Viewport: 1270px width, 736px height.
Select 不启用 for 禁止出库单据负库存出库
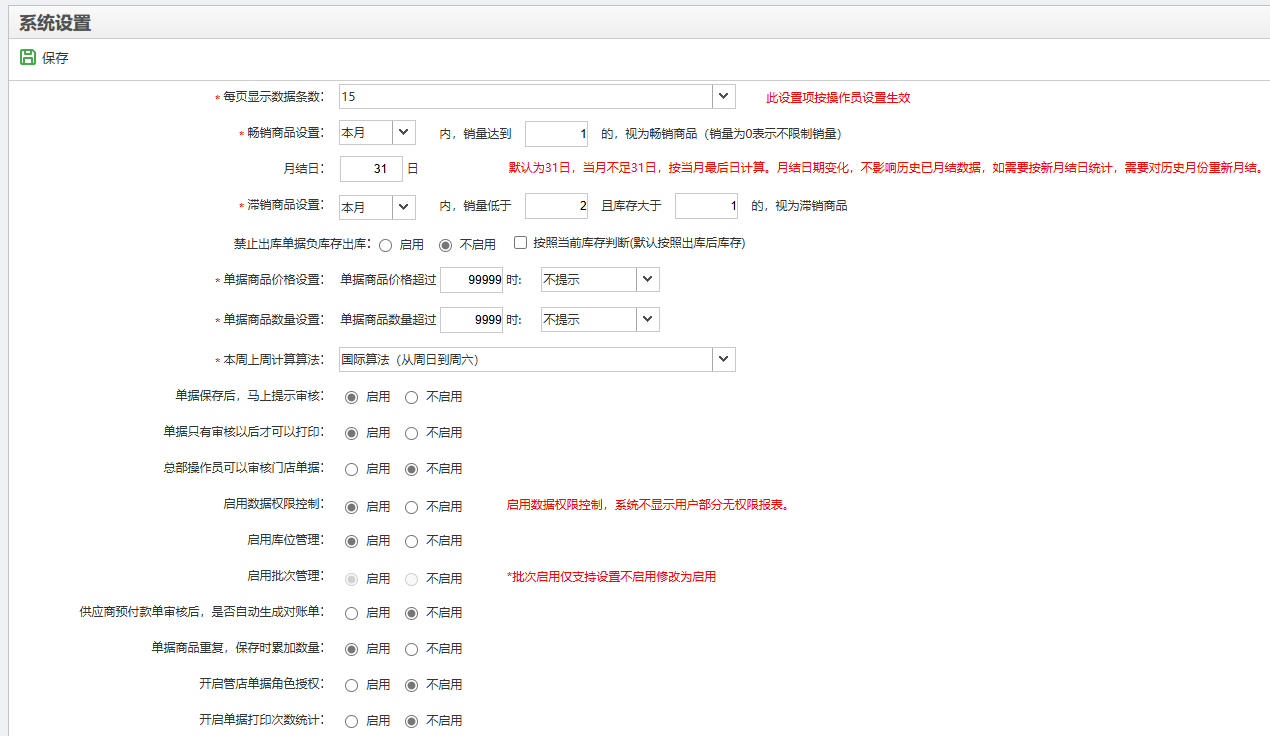(446, 244)
